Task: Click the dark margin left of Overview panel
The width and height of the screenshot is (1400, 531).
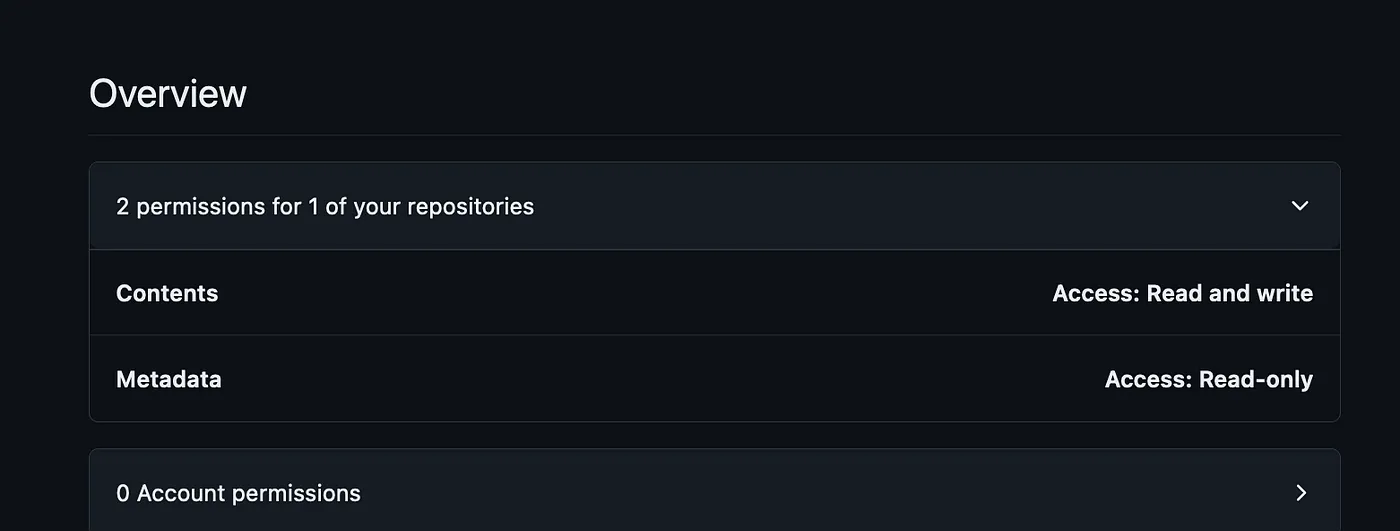Action: pyautogui.click(x=42, y=300)
